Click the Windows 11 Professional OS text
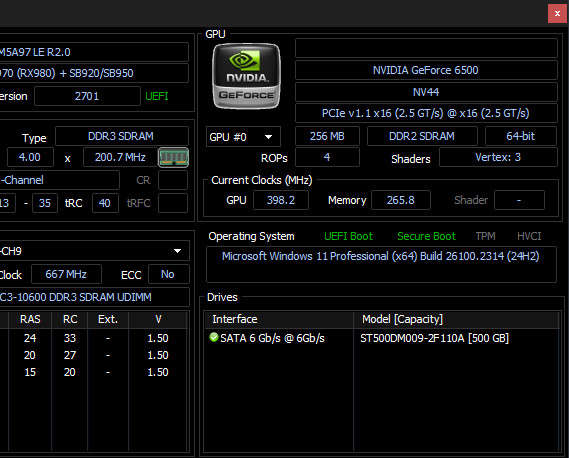569x458 pixels. (381, 256)
